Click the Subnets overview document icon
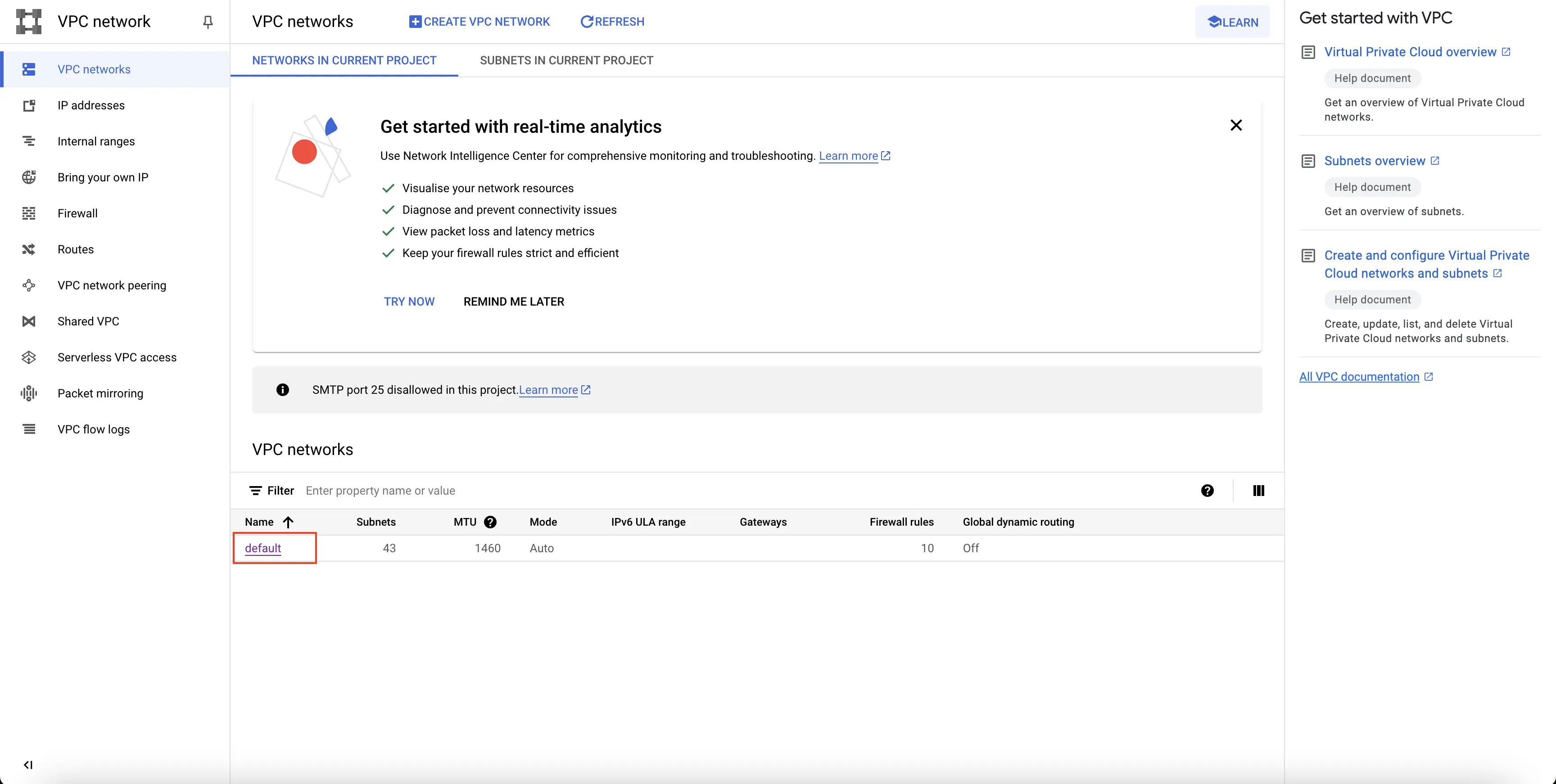Image resolution: width=1556 pixels, height=784 pixels. coord(1308,161)
